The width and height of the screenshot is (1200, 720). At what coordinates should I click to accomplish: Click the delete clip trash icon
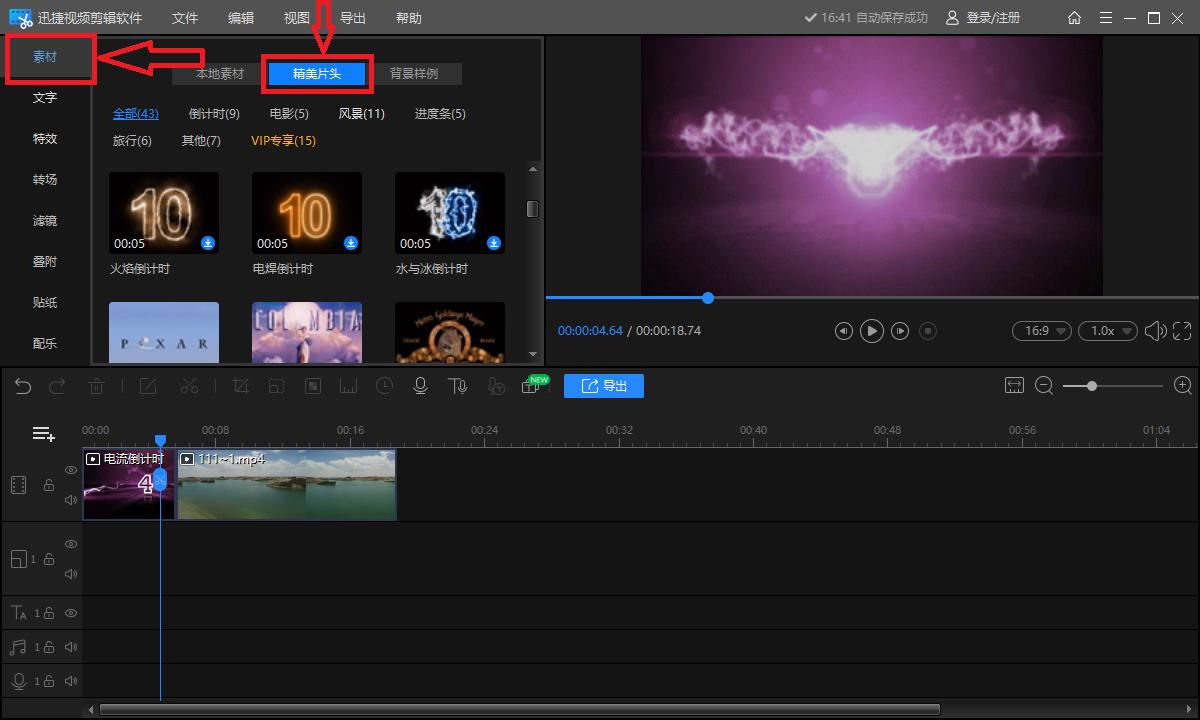tap(96, 385)
